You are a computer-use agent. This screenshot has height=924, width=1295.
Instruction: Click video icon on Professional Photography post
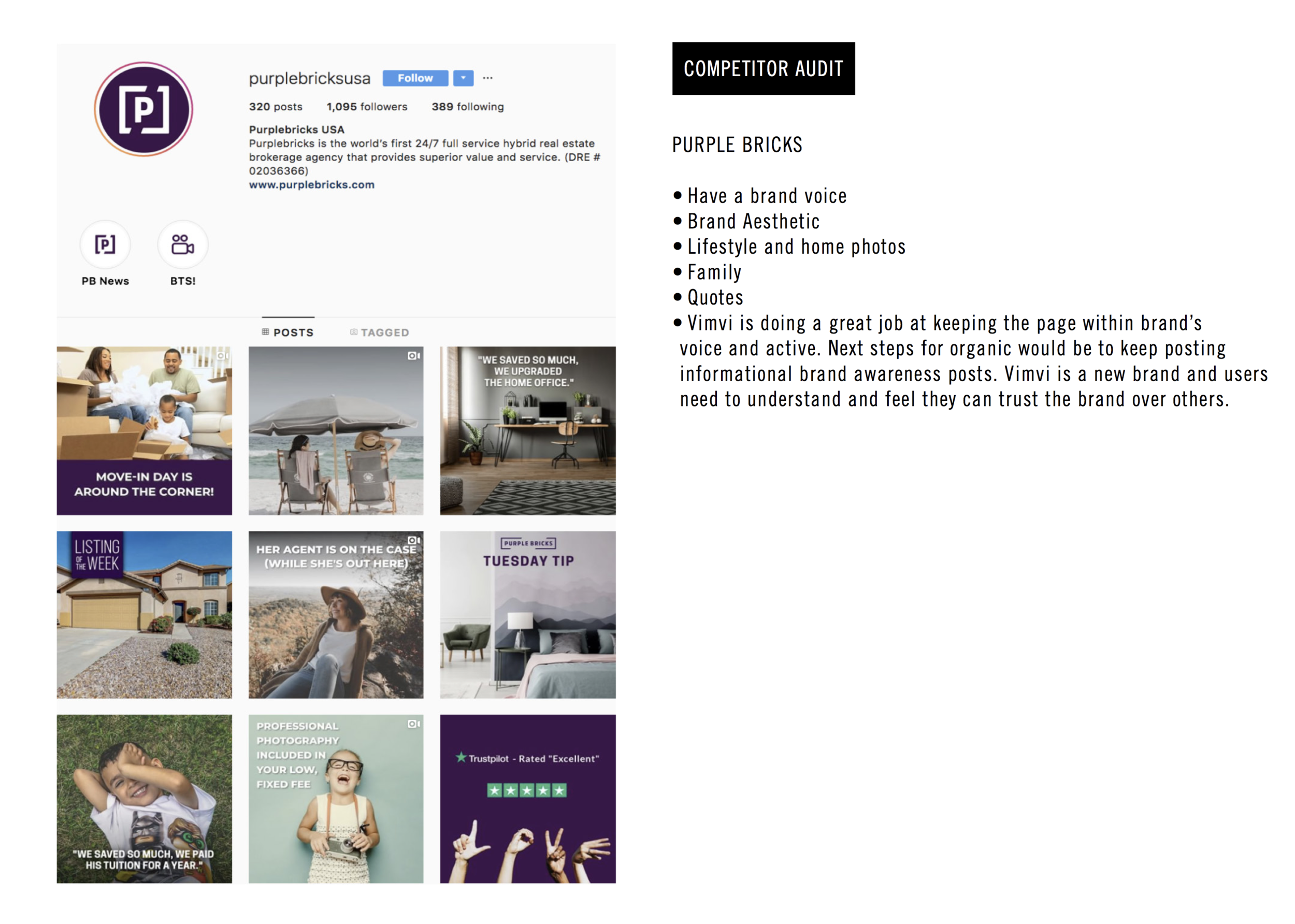point(414,724)
